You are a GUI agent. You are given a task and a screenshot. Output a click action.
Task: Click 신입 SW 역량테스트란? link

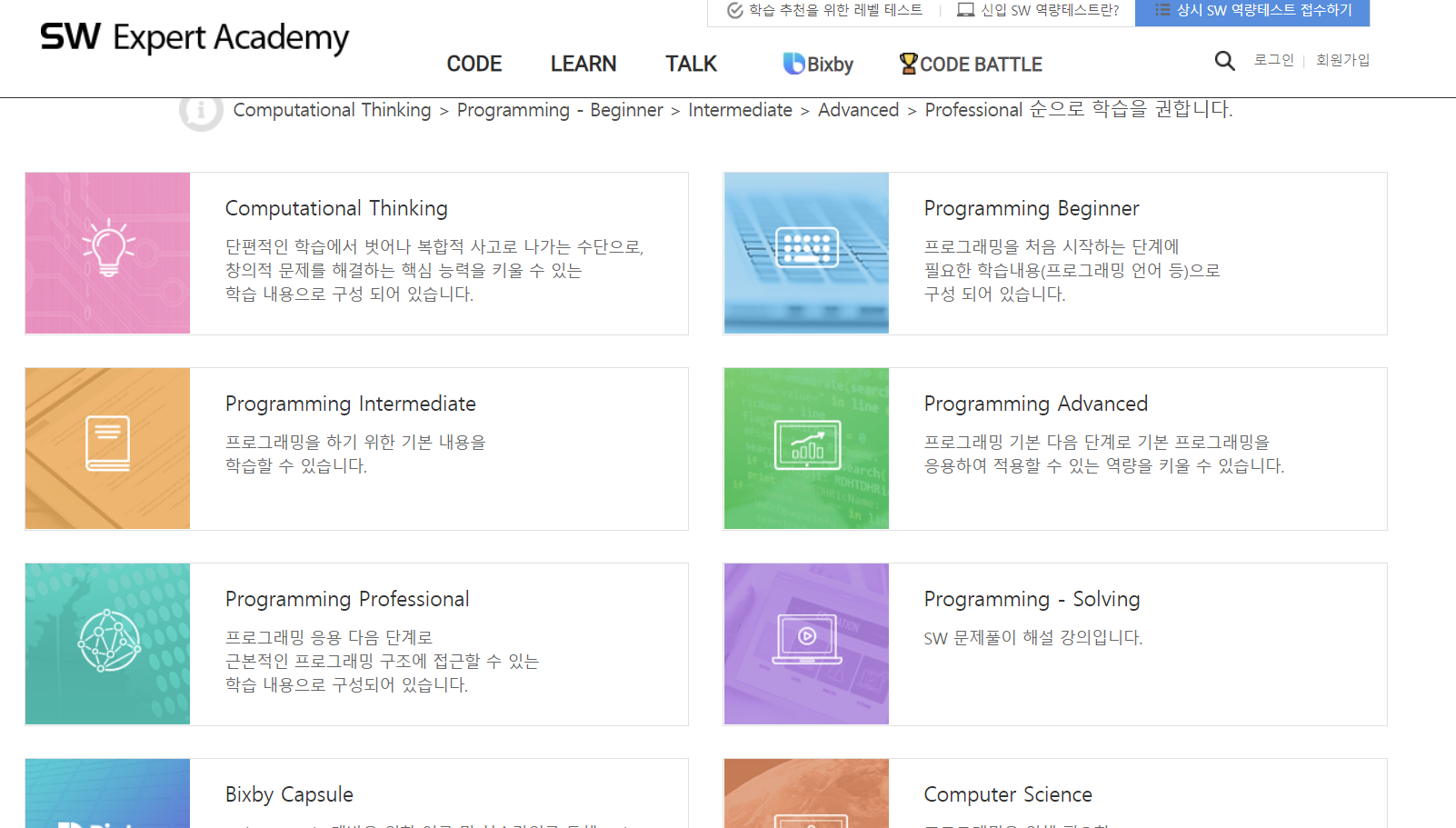tap(1038, 10)
